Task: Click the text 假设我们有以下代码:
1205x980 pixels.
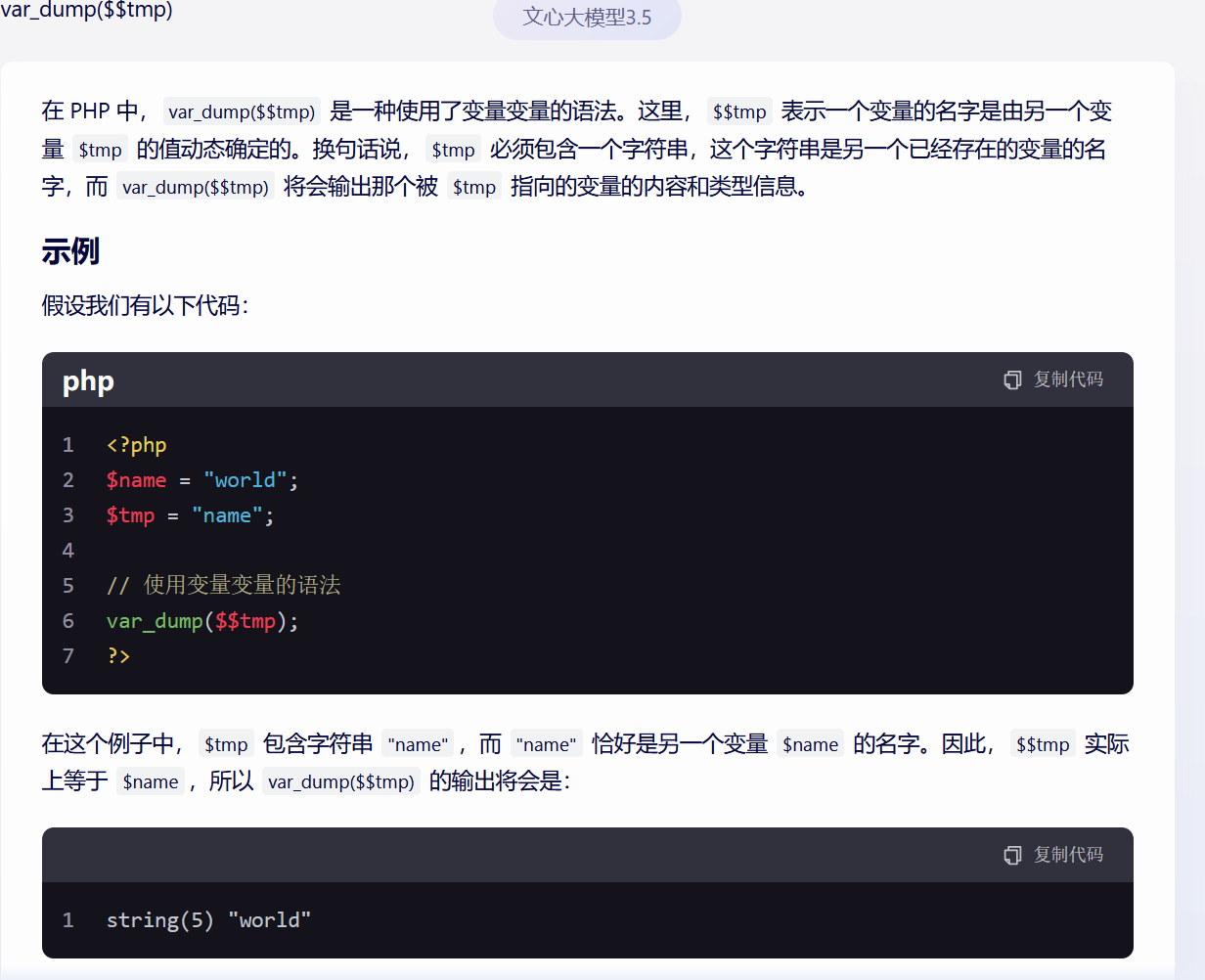Action: (x=146, y=306)
